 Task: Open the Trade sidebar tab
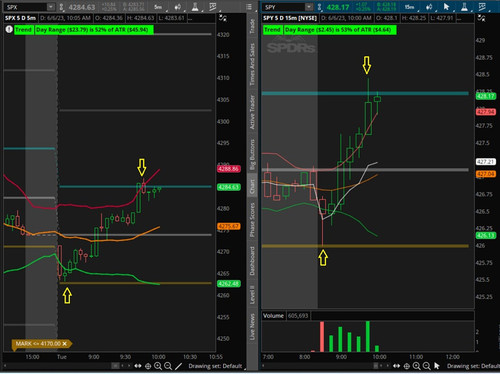[x=252, y=26]
